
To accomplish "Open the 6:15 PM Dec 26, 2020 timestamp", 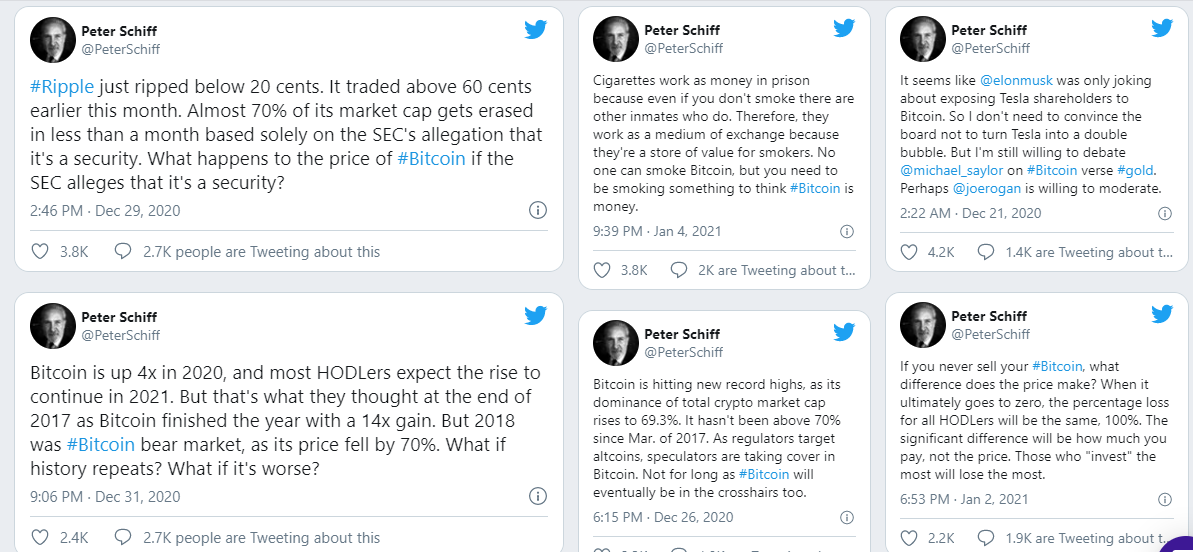I will [x=663, y=517].
